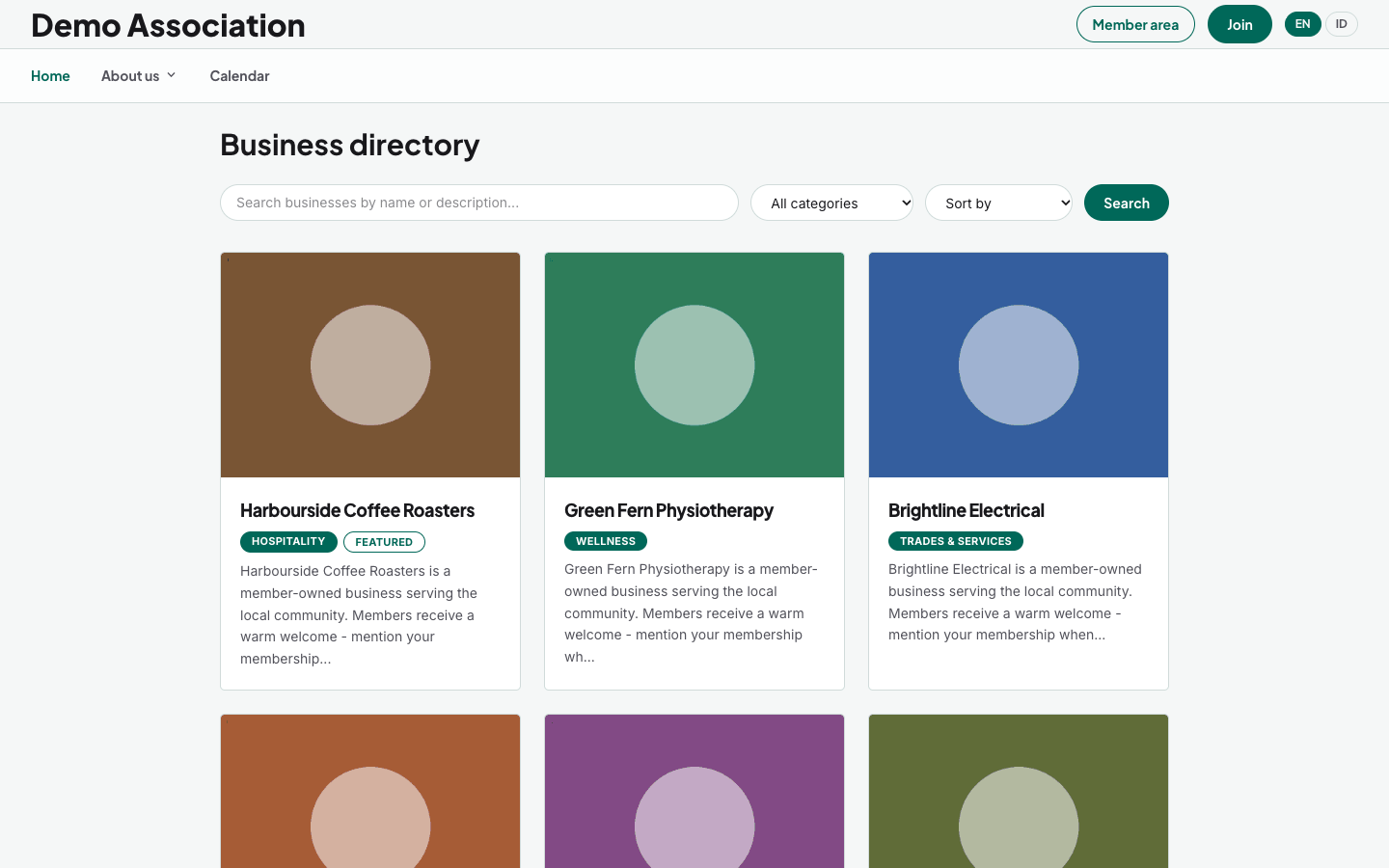
Task: Focus the business search field
Action: point(479,203)
